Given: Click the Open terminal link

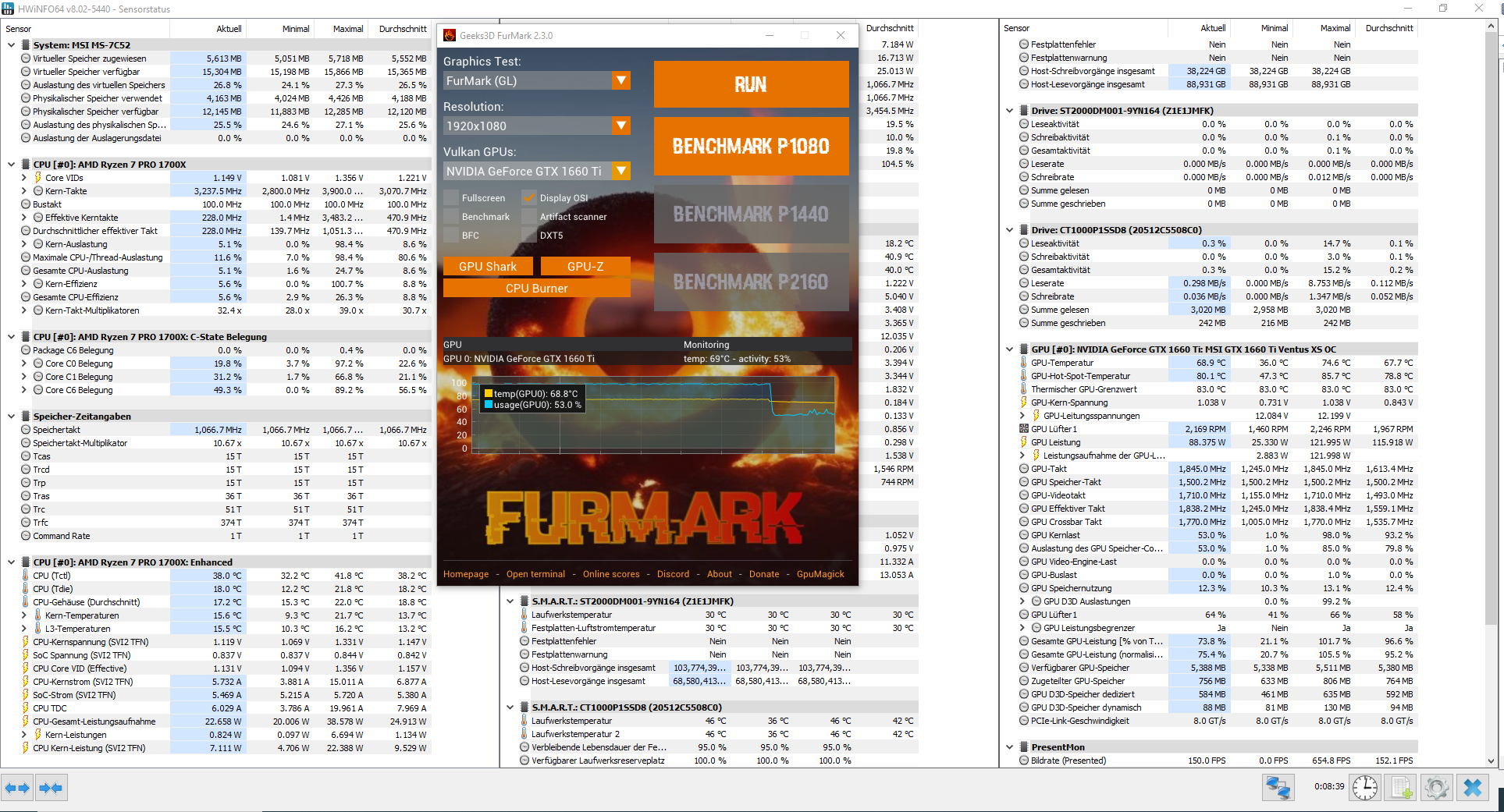Looking at the screenshot, I should tap(535, 574).
